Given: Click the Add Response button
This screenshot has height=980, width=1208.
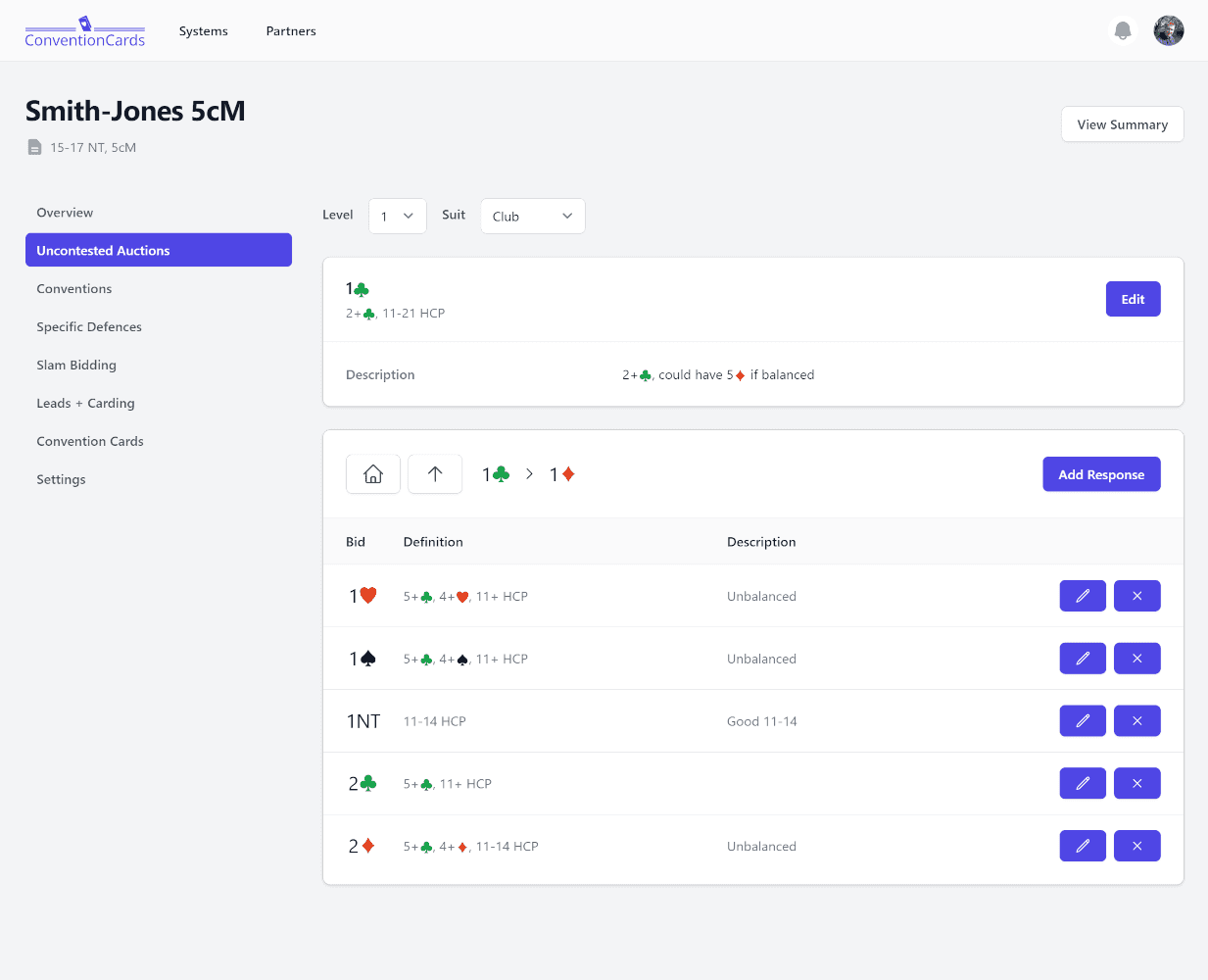Looking at the screenshot, I should (1101, 474).
